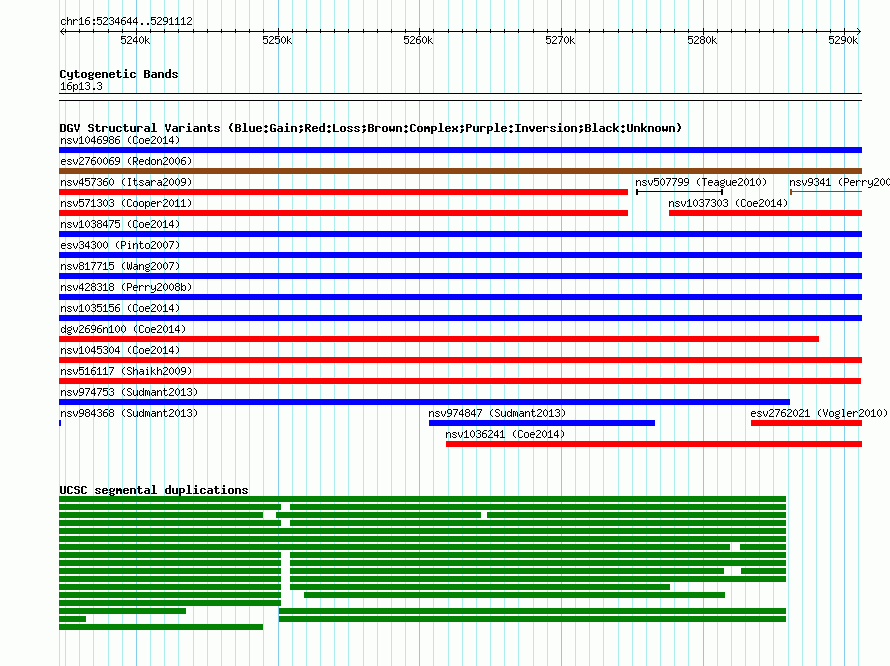The height and width of the screenshot is (666, 890).
Task: Select the nsv817715 (Wang2007) blue gain bar
Action: pyautogui.click(x=460, y=276)
